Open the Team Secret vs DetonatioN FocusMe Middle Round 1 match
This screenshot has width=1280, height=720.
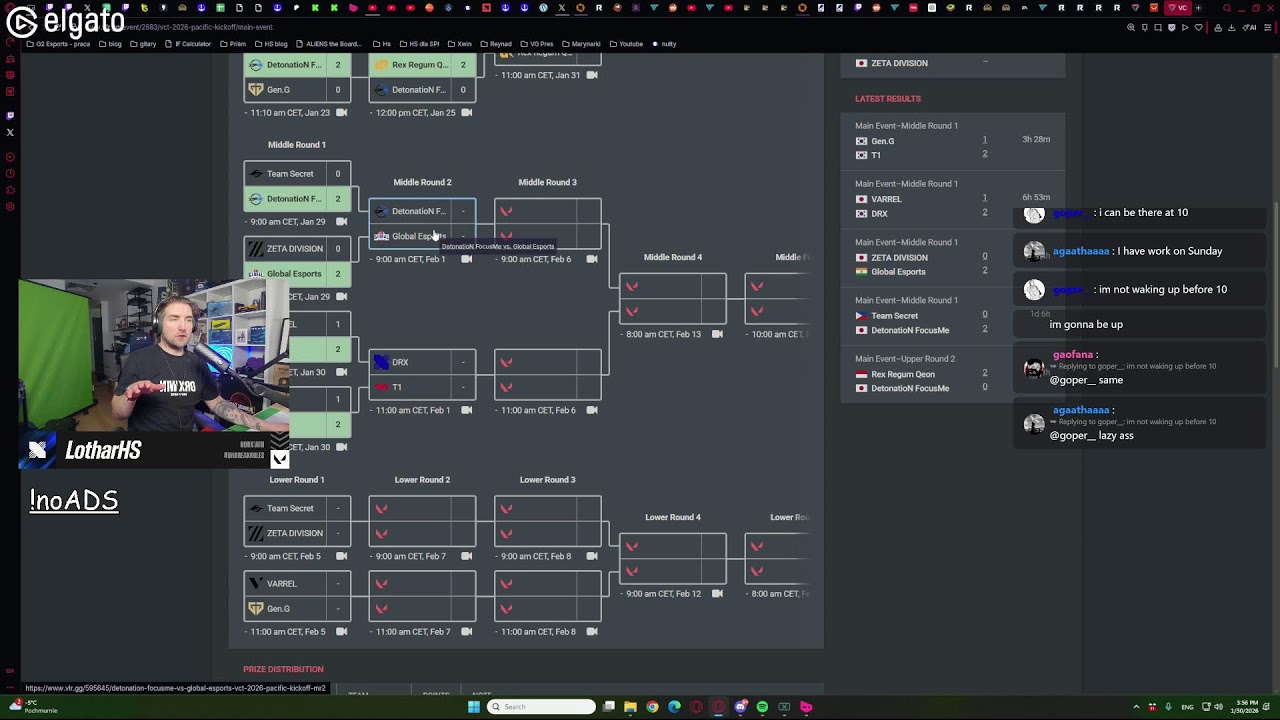pos(297,186)
